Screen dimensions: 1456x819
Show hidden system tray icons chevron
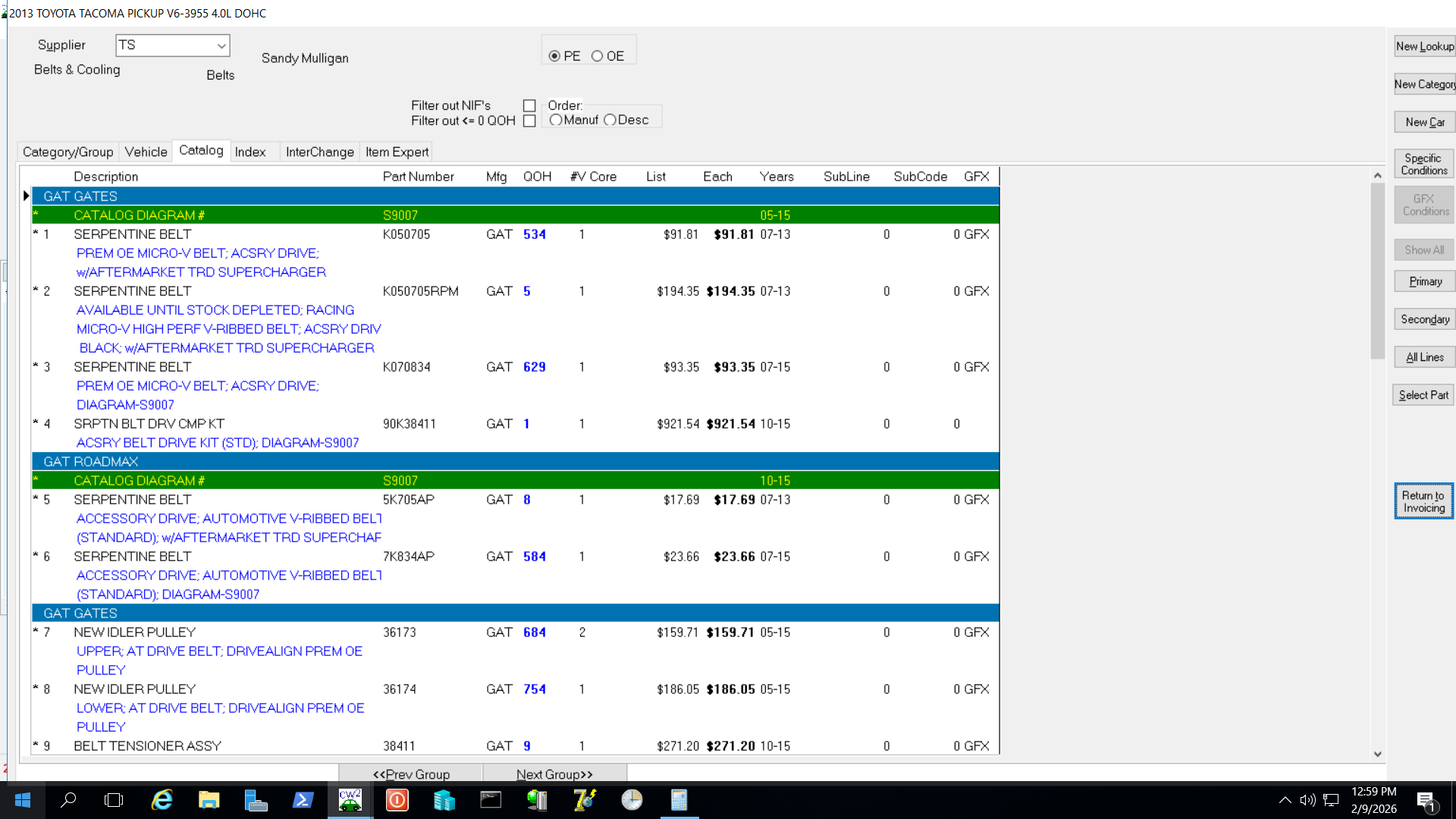[1285, 800]
